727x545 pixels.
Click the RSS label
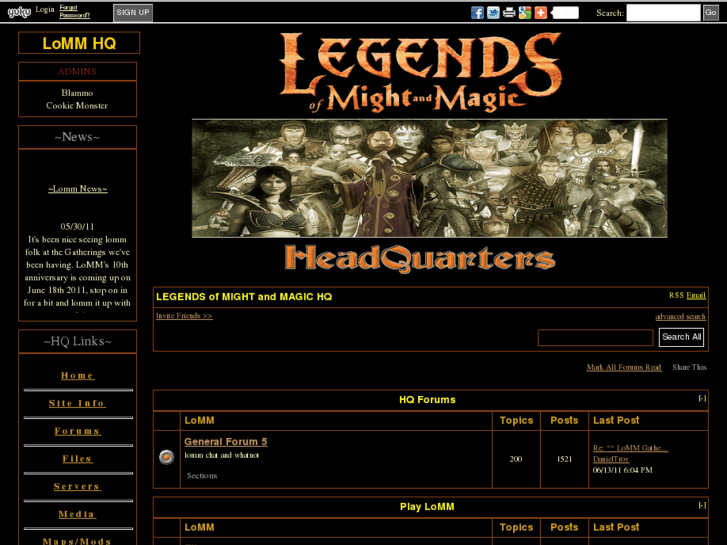[676, 295]
